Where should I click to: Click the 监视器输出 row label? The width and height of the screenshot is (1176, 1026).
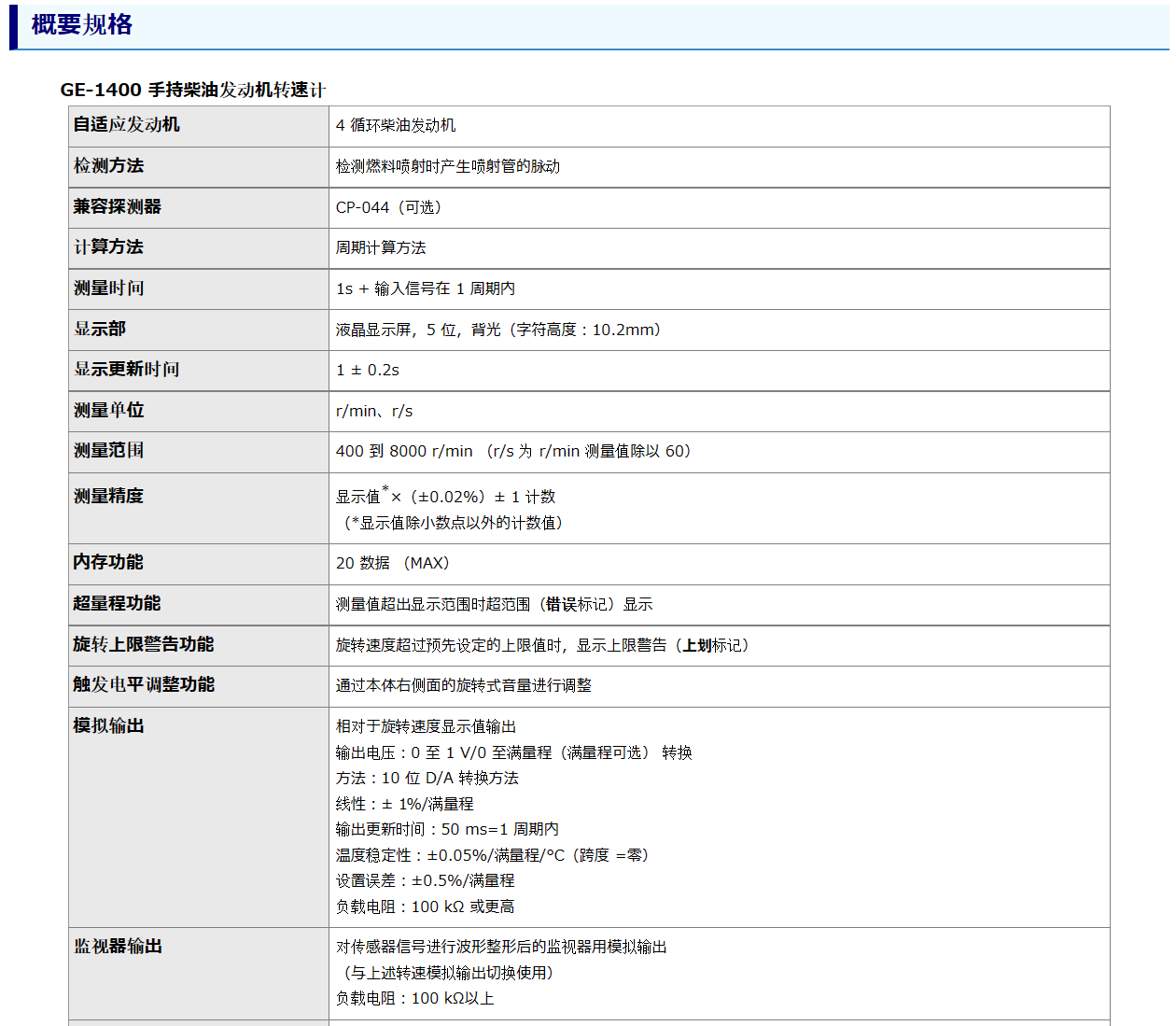119,946
